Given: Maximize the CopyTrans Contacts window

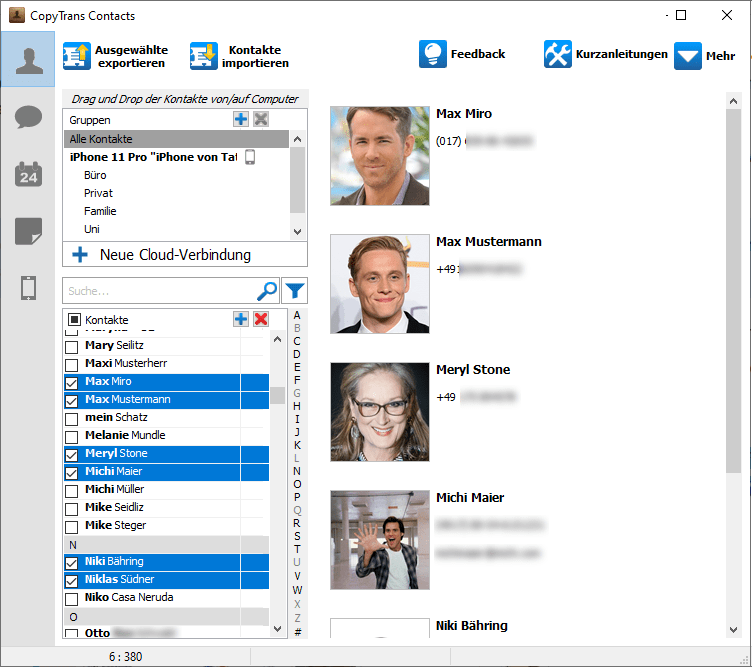Looking at the screenshot, I should coord(681,15).
